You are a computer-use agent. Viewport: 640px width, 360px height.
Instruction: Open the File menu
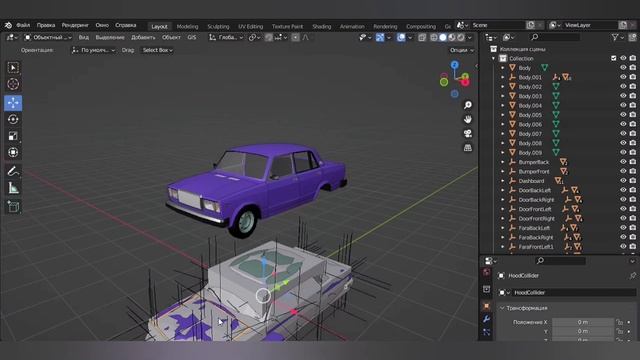(23, 25)
